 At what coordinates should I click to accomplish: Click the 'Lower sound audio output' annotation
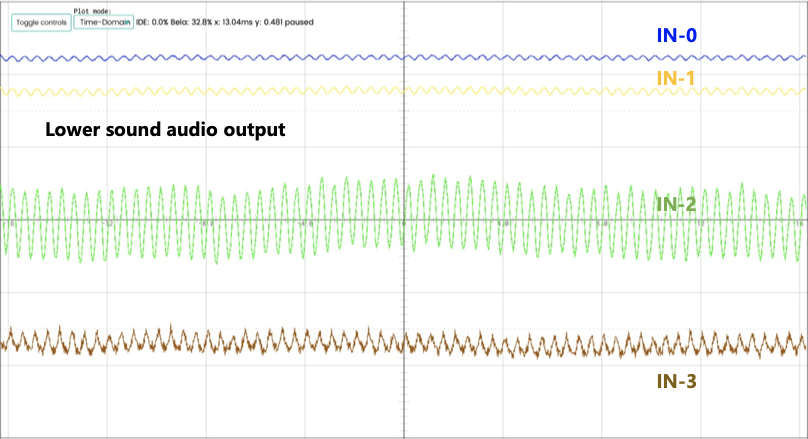click(x=166, y=130)
